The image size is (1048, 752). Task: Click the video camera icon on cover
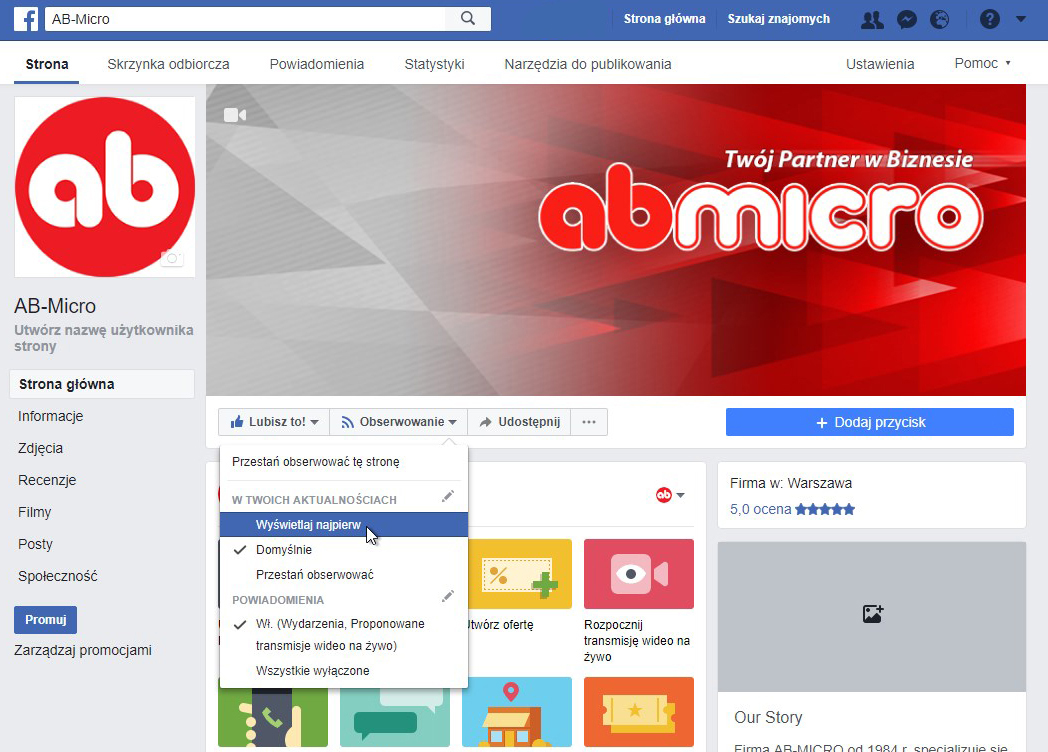pyautogui.click(x=235, y=115)
